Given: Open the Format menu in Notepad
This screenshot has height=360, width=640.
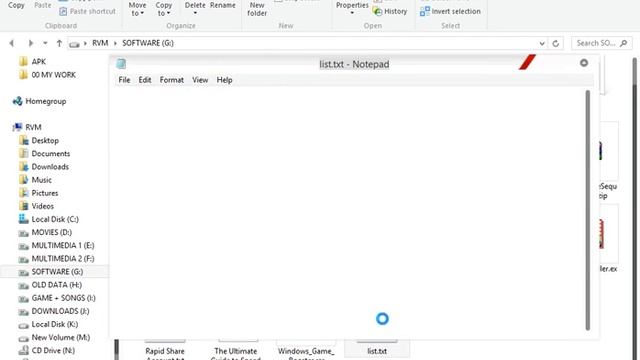Looking at the screenshot, I should point(171,80).
